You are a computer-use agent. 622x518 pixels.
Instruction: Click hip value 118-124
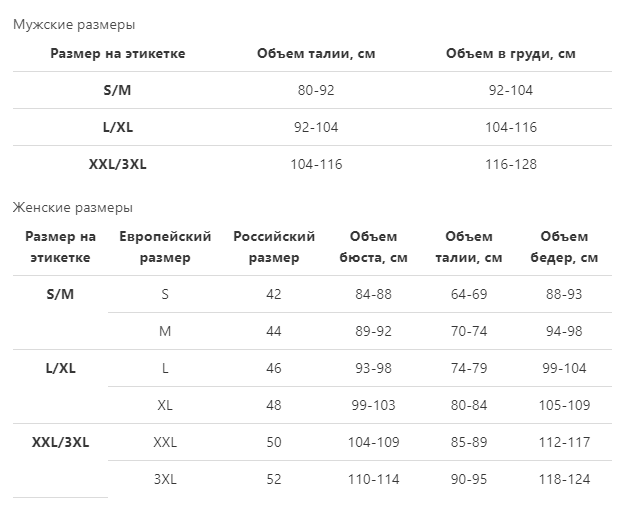(x=564, y=479)
